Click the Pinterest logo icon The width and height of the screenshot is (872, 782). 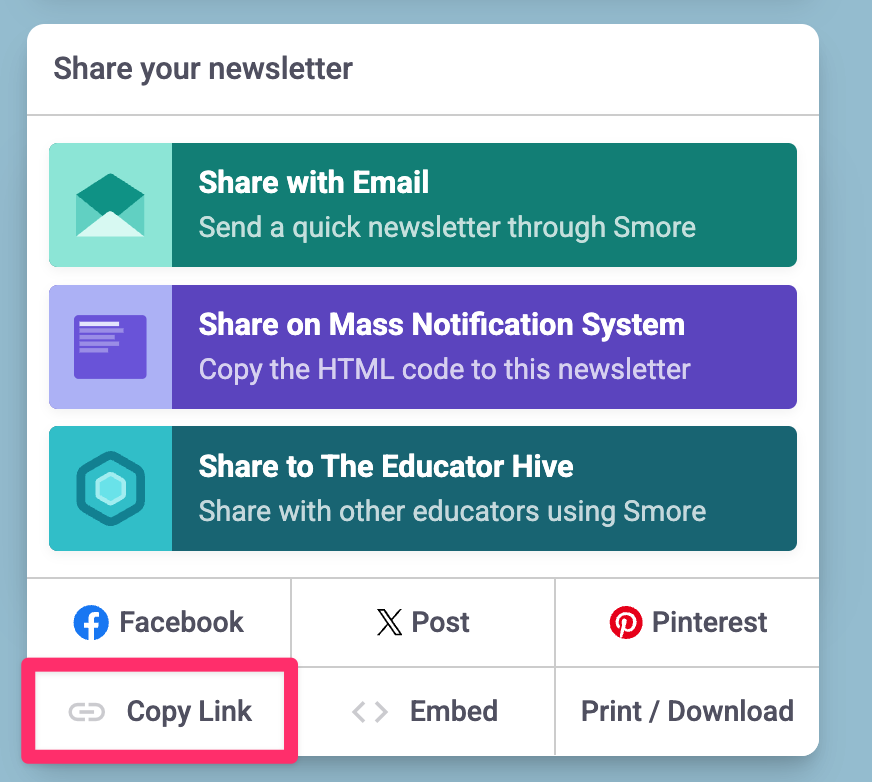click(626, 623)
